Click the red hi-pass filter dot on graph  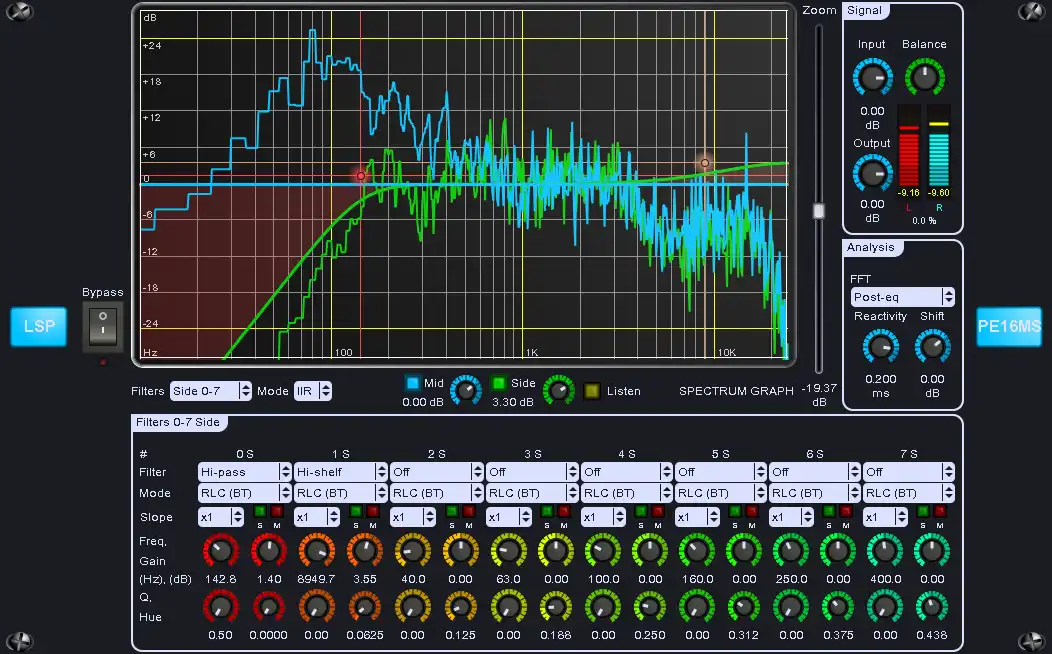click(x=361, y=176)
